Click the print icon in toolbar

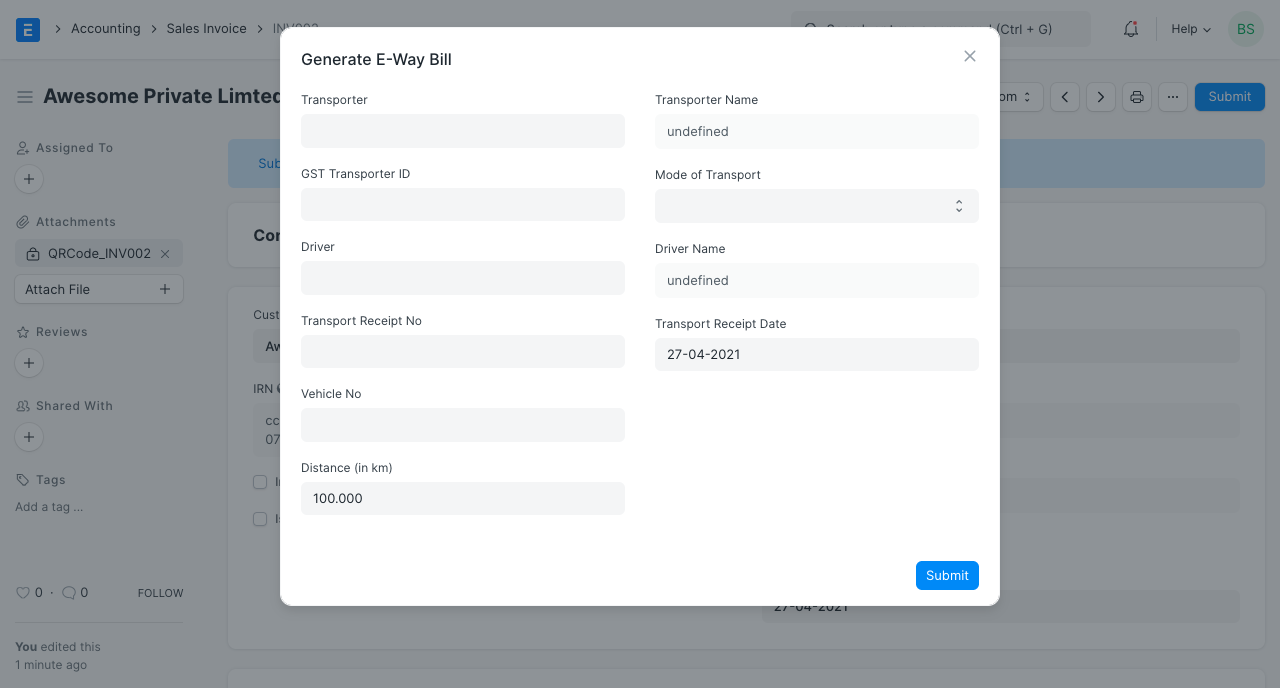(1136, 97)
